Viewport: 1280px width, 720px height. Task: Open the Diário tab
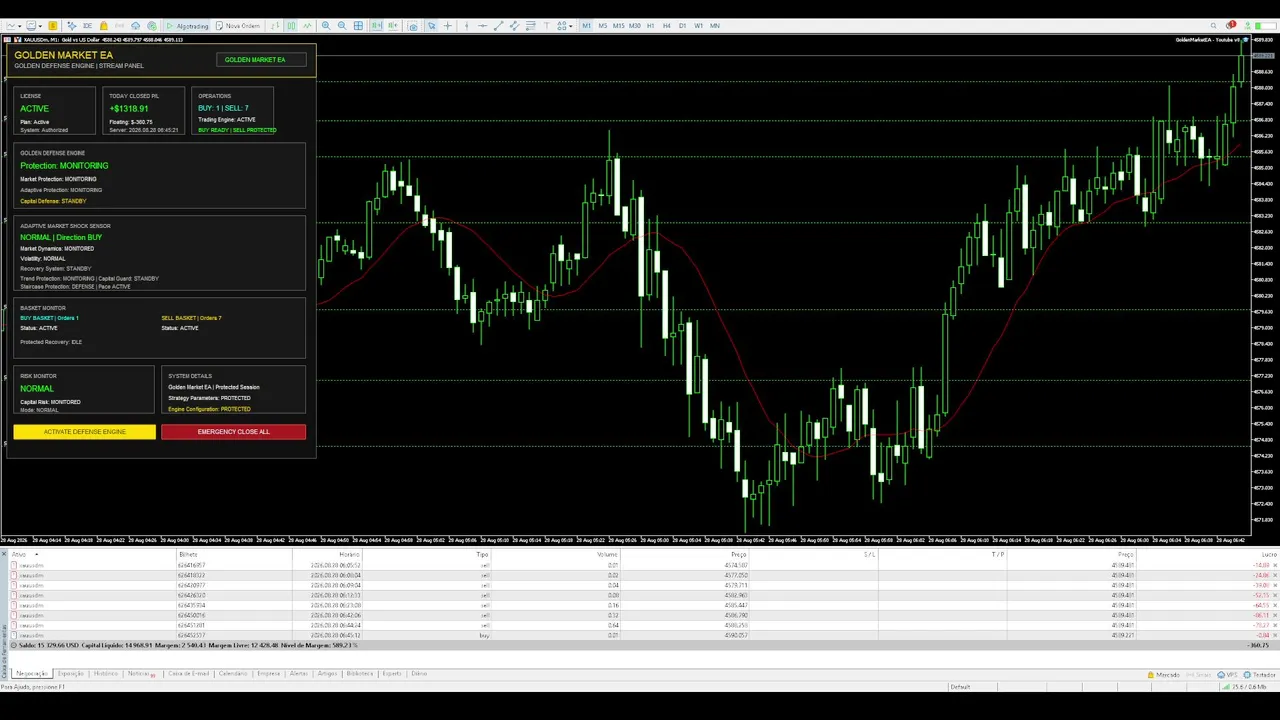[x=419, y=673]
